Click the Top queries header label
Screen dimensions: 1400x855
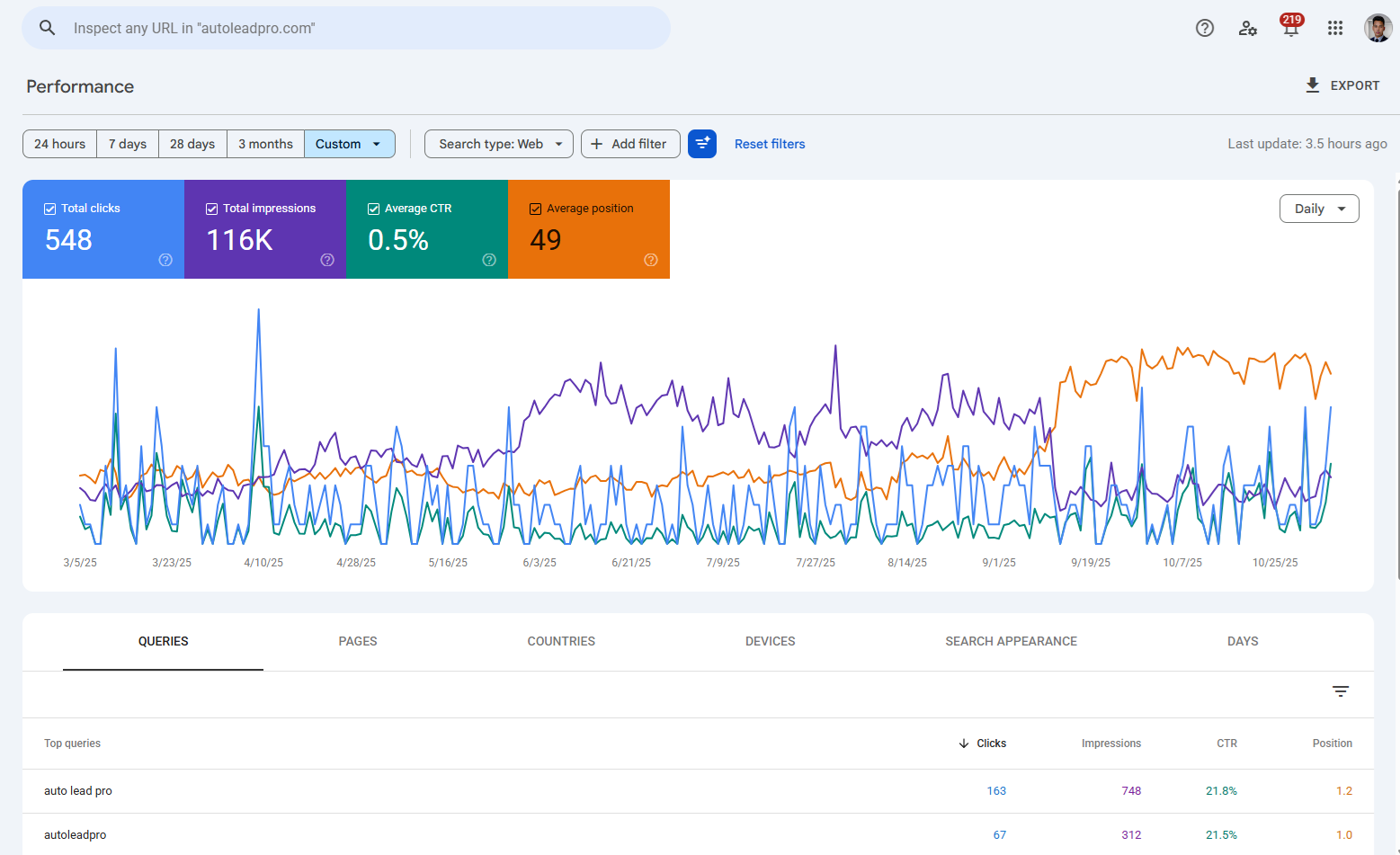(72, 744)
